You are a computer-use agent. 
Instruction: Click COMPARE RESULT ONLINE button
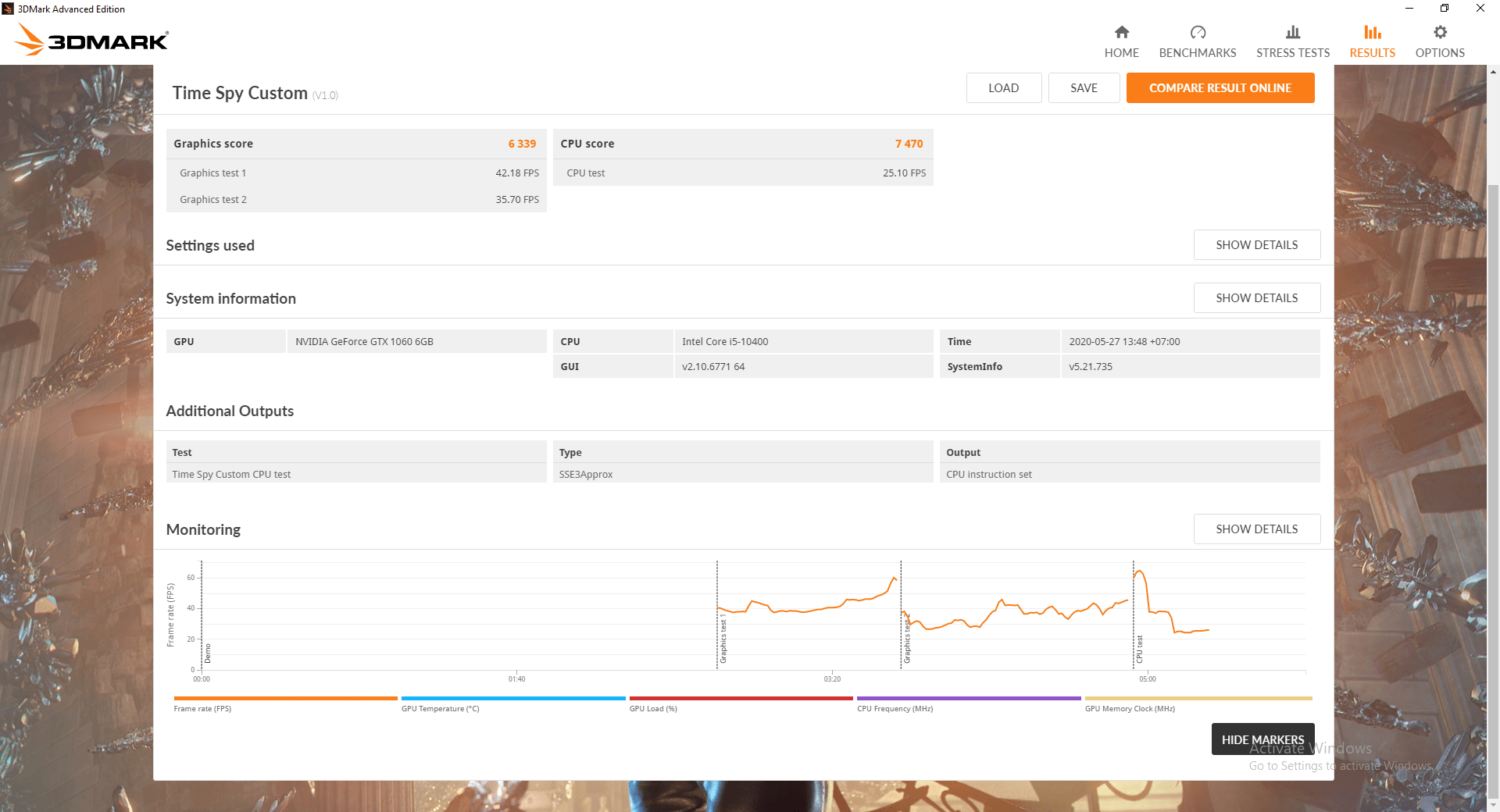click(x=1220, y=88)
